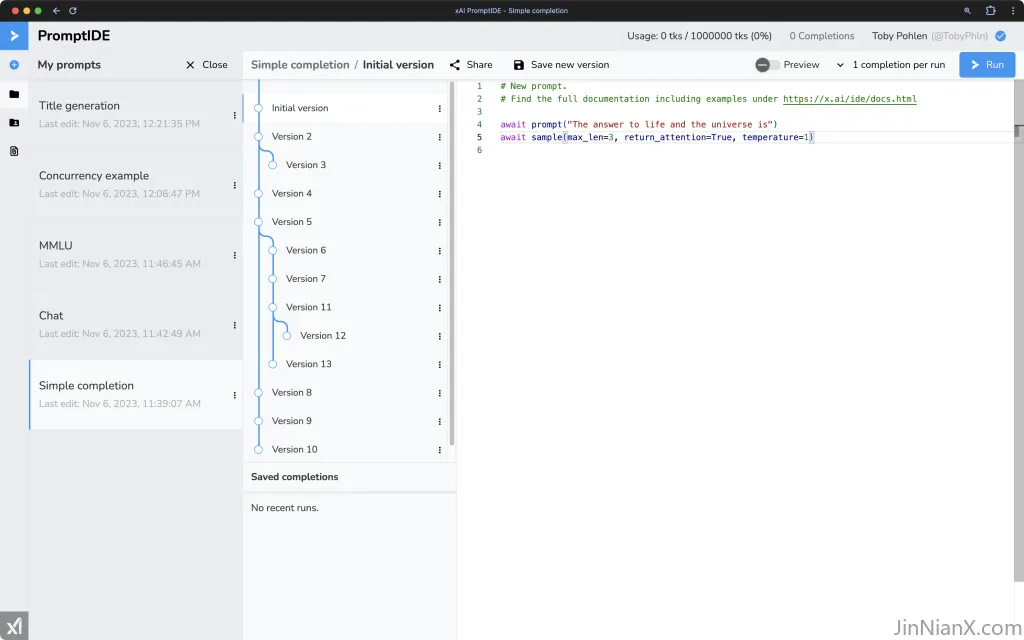
Task: Open three-dot menu for Initial version
Action: tap(440, 108)
